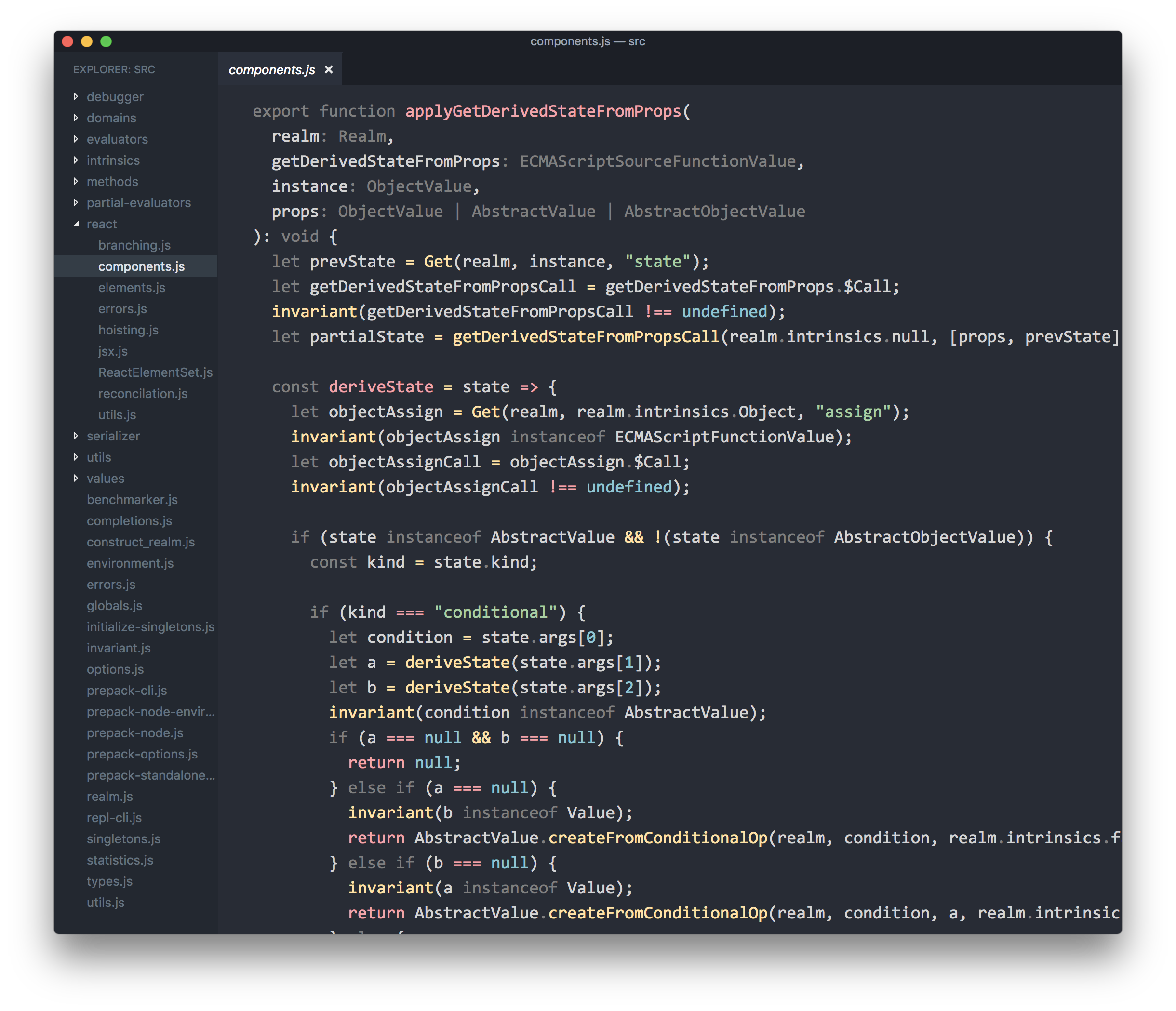Open realm.js in the explorer
Viewport: 1176px width, 1011px height.
click(x=109, y=797)
